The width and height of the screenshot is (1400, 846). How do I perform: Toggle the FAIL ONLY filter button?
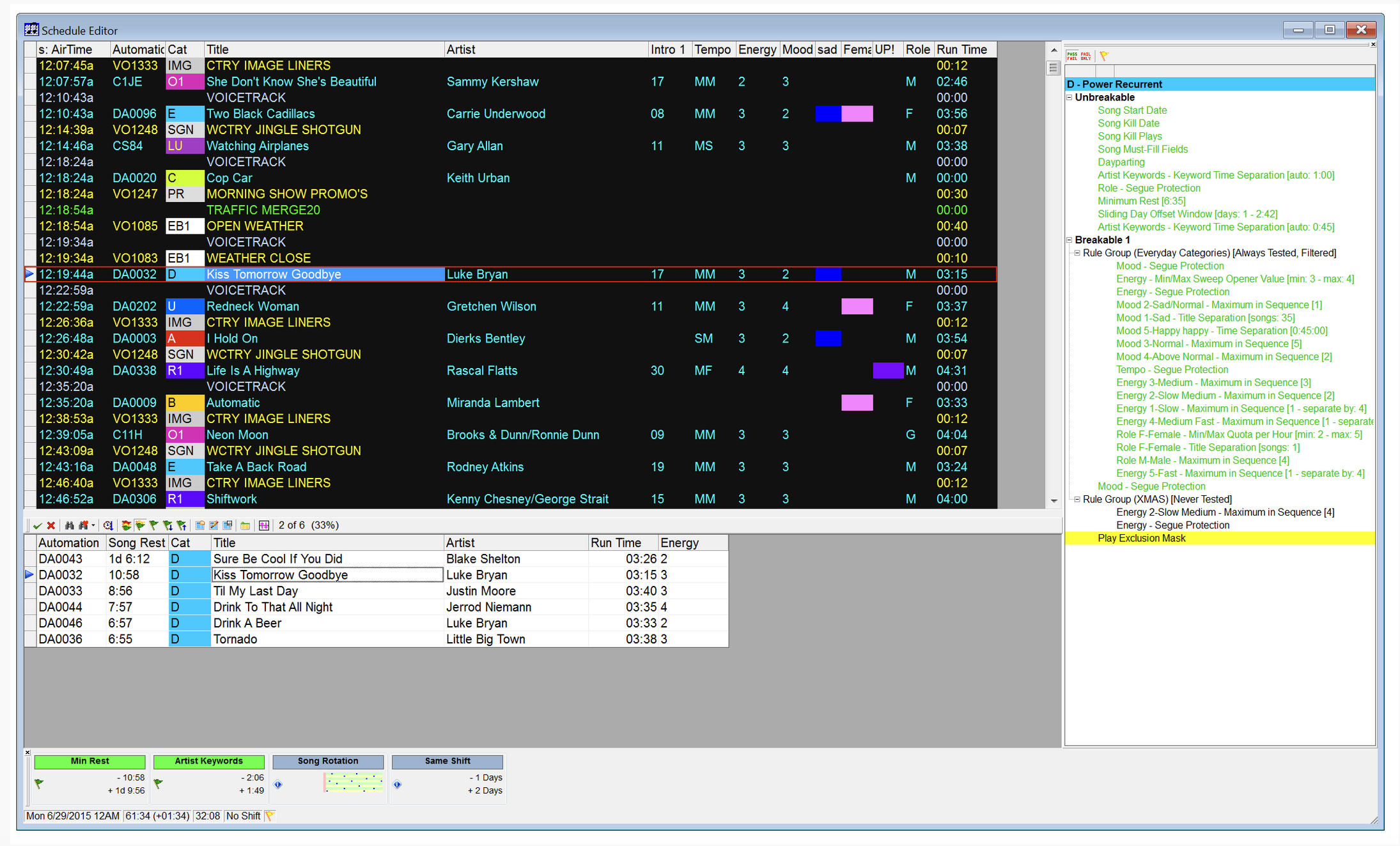(1085, 56)
